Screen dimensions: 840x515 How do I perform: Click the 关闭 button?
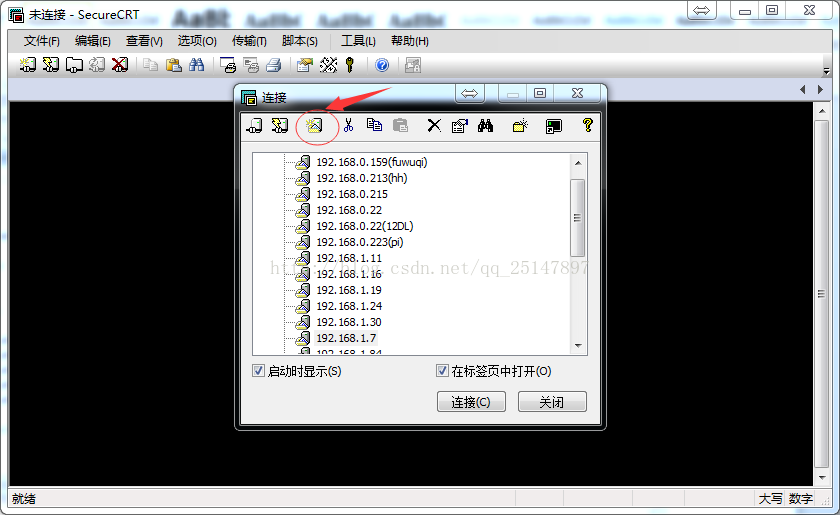point(552,402)
